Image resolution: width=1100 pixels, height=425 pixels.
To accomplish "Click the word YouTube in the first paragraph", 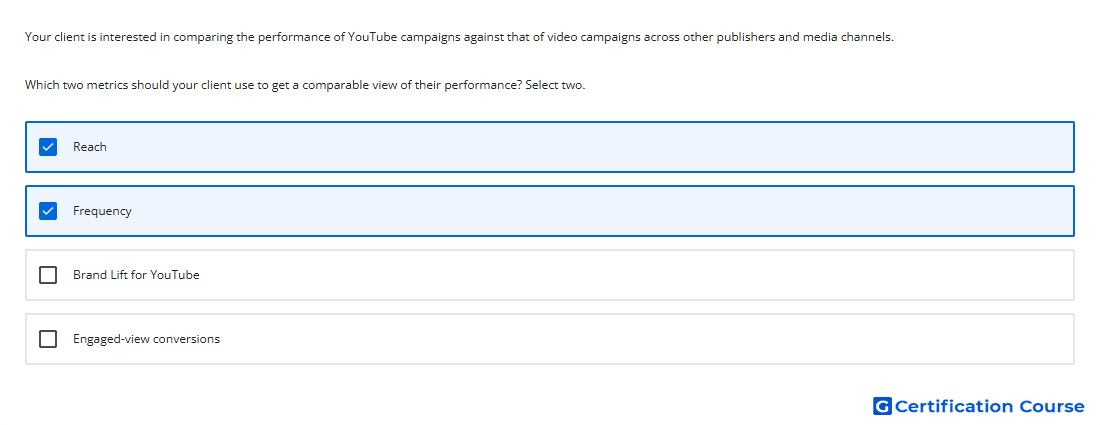I will (373, 37).
